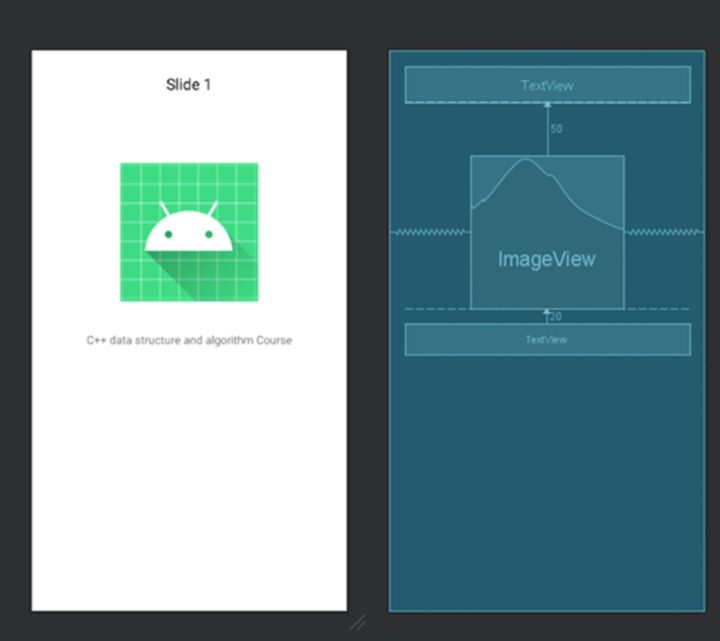Select the "C++ data structure and algorithm Course" text

click(x=189, y=340)
